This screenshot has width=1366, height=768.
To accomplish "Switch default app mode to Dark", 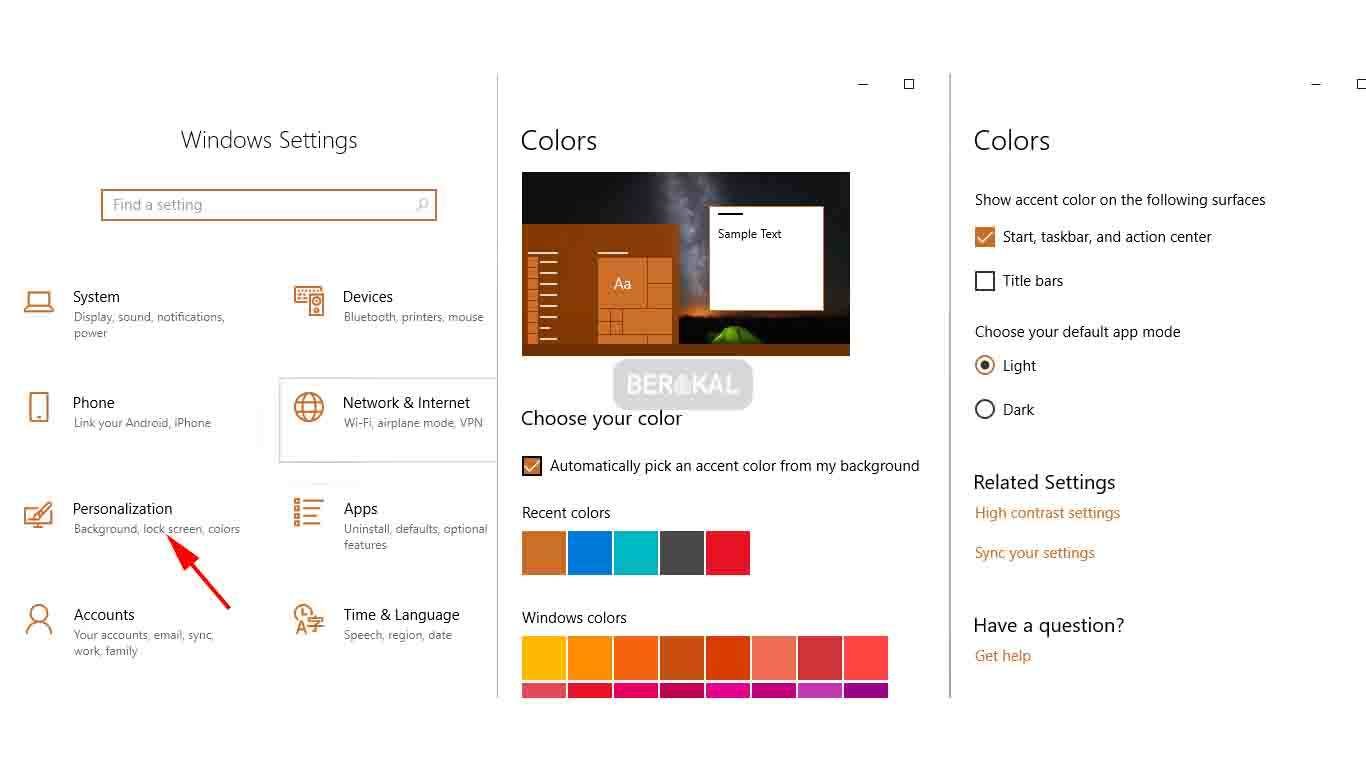I will (x=985, y=409).
